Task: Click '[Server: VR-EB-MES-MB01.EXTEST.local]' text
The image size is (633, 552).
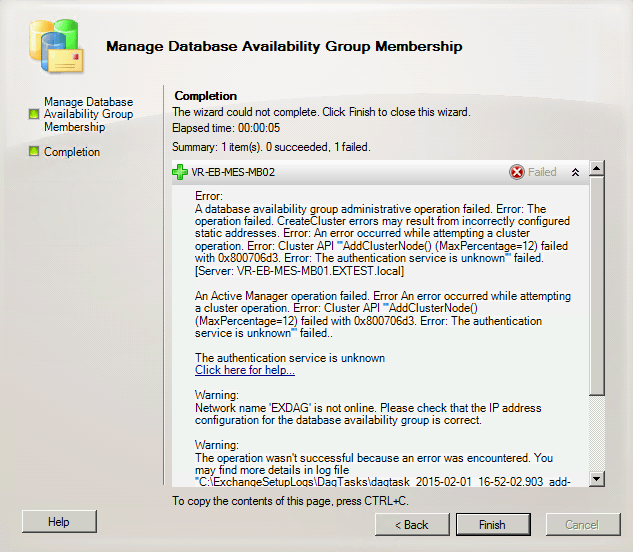Action: (299, 271)
